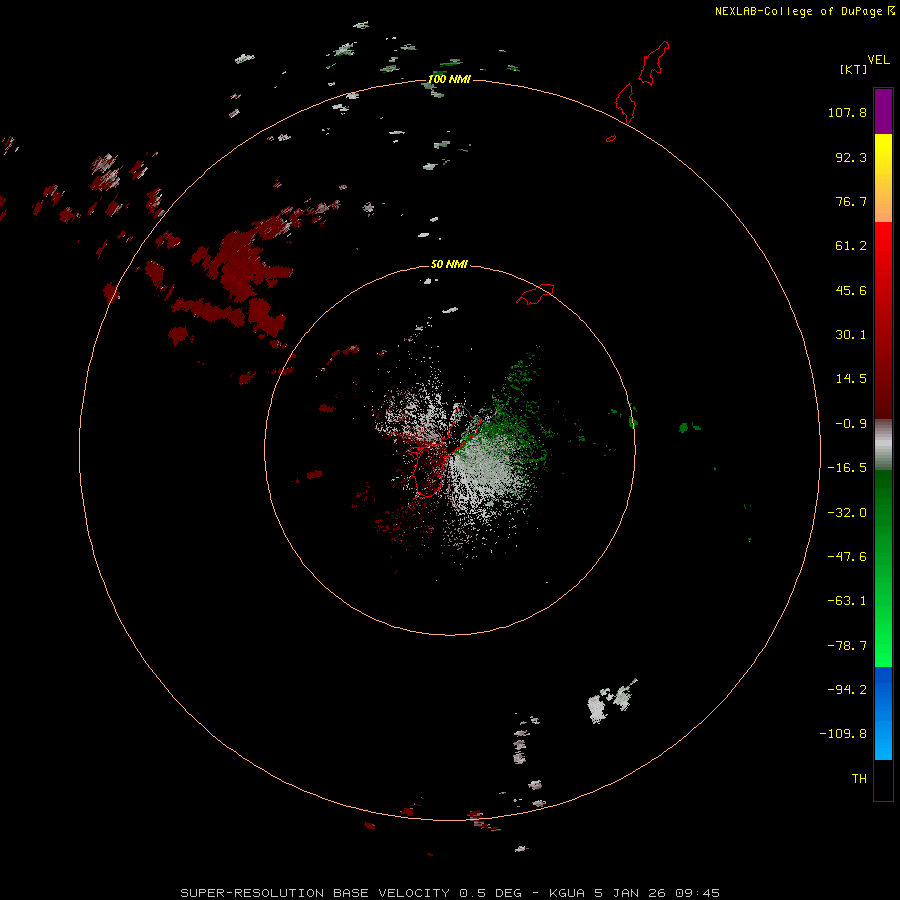Click the -109.8 legend value
Viewport: 900px width, 900px height.
pos(843,734)
